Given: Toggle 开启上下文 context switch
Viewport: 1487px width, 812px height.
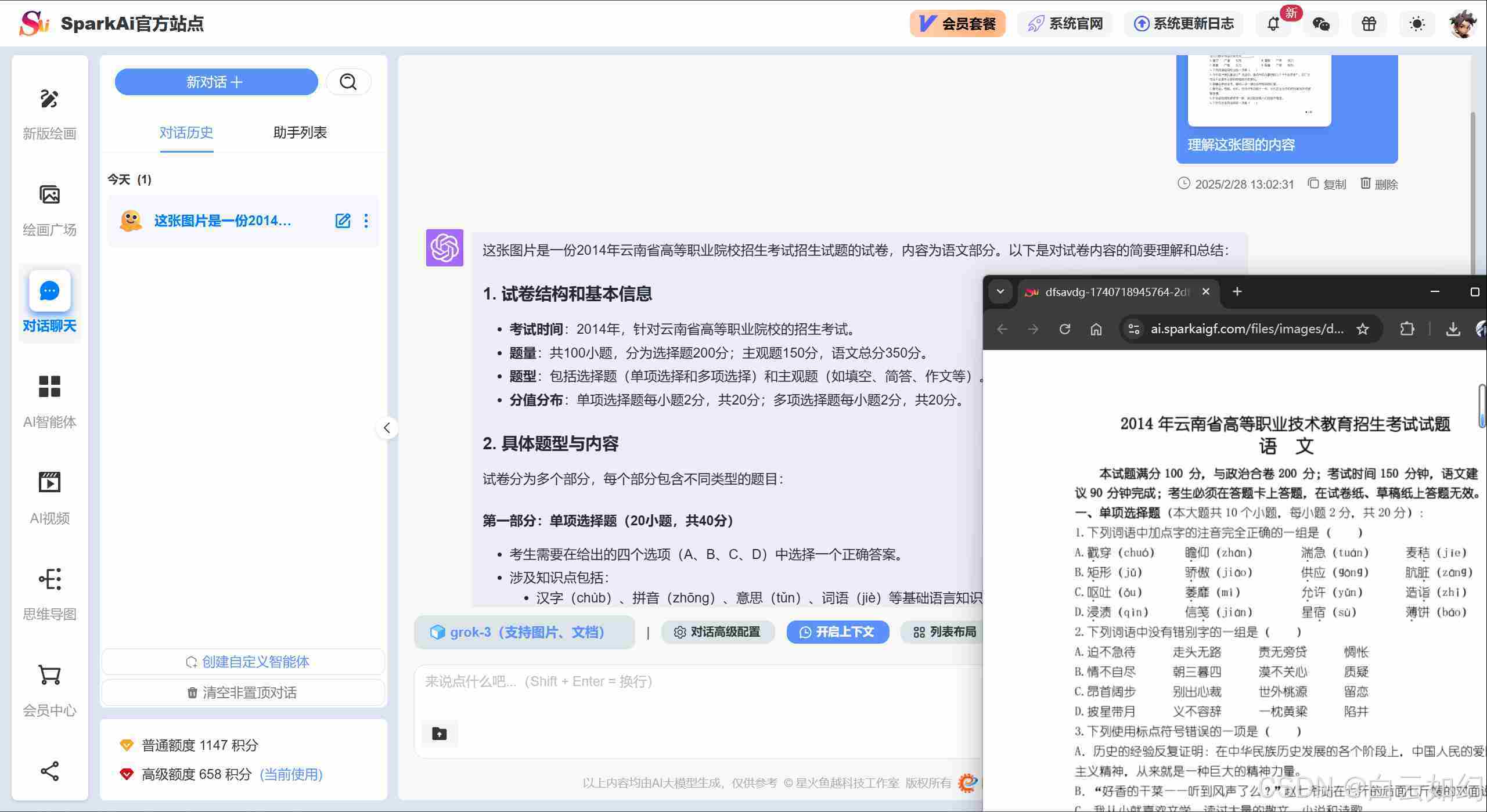Looking at the screenshot, I should [837, 632].
